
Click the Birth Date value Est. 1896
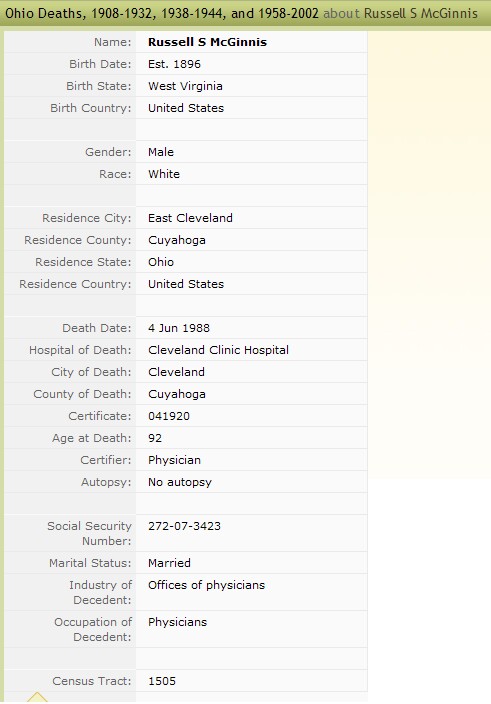[174, 64]
